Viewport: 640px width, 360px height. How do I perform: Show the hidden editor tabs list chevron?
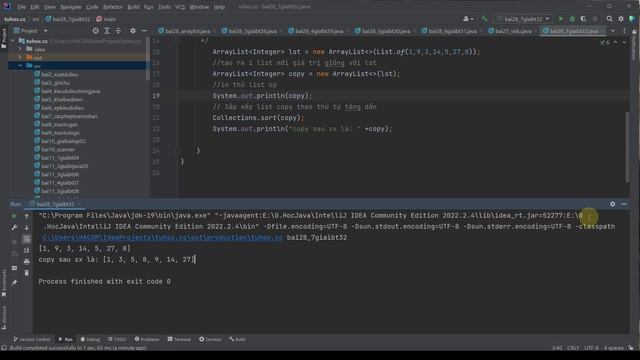point(613,31)
